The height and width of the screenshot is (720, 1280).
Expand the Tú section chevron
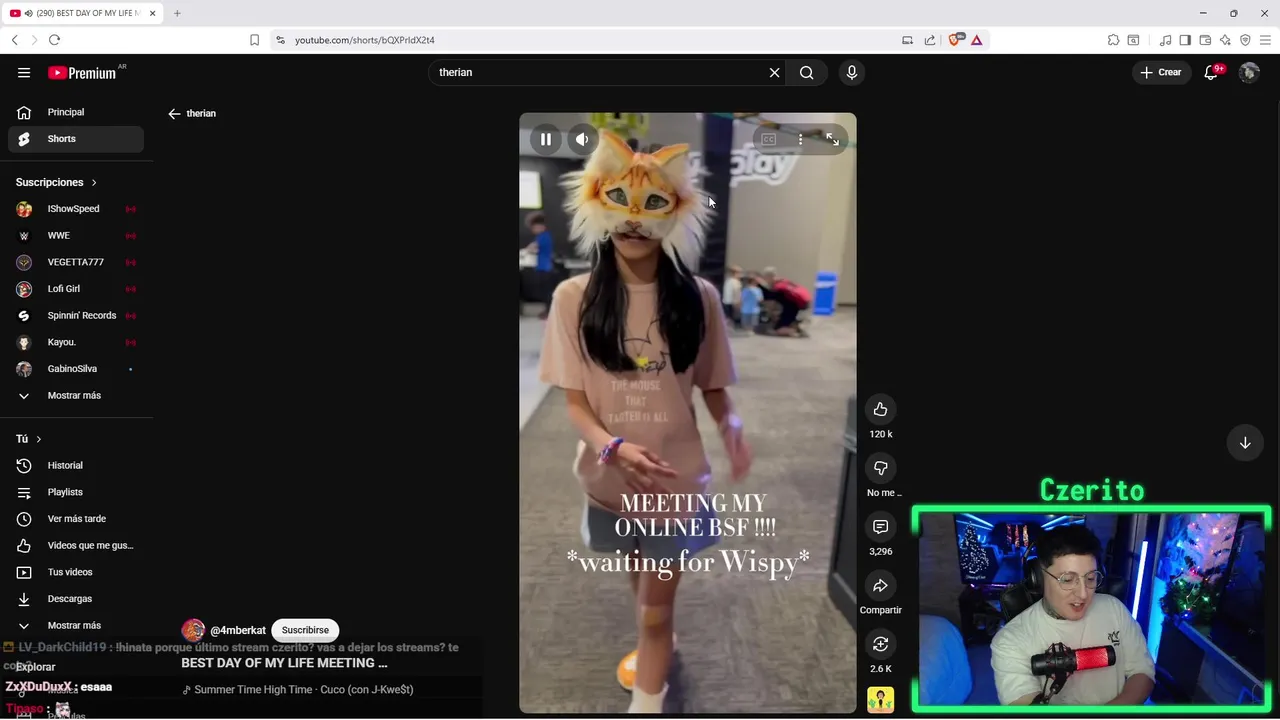coord(39,439)
